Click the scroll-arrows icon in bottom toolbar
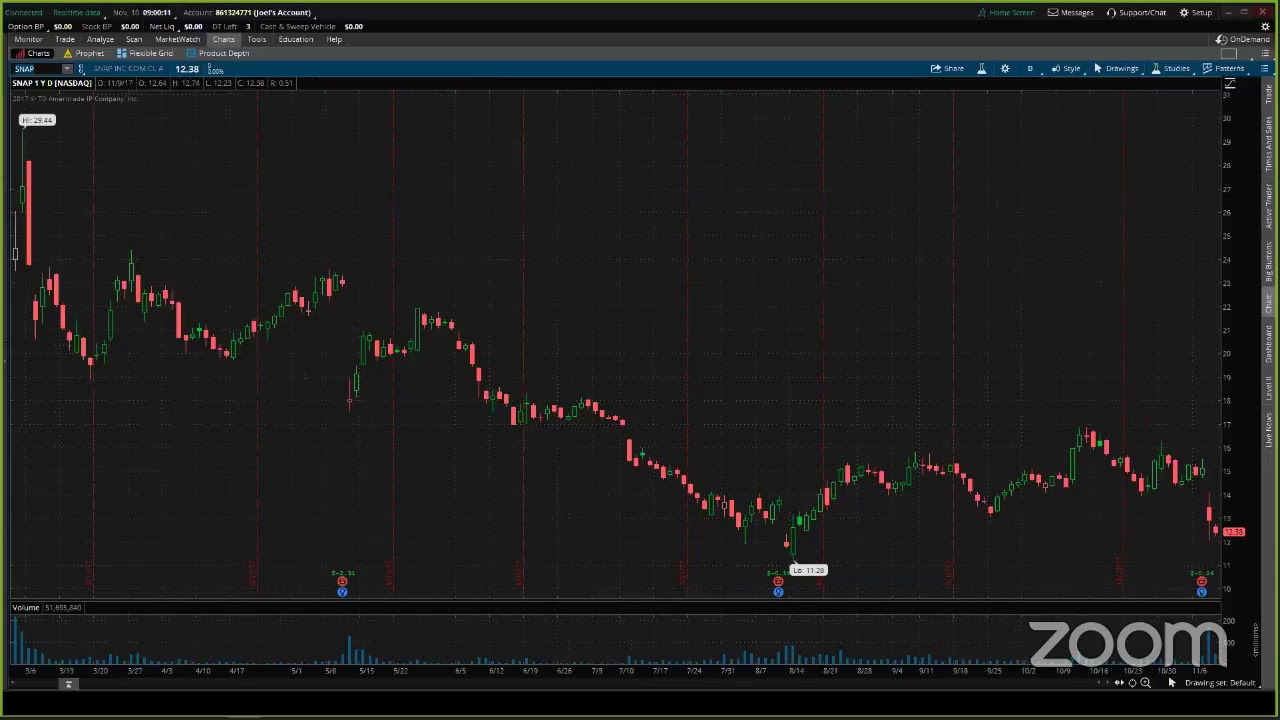 coord(1119,683)
